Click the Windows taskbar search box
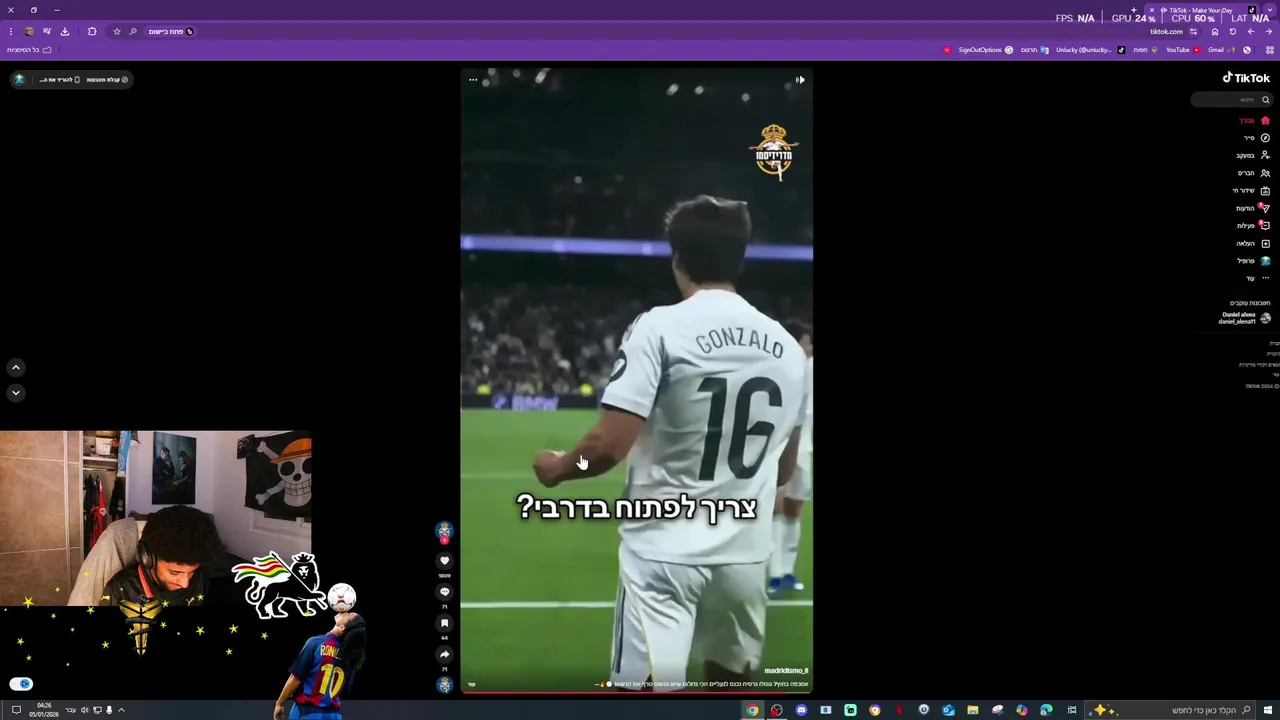The width and height of the screenshot is (1280, 720). click(x=1172, y=710)
